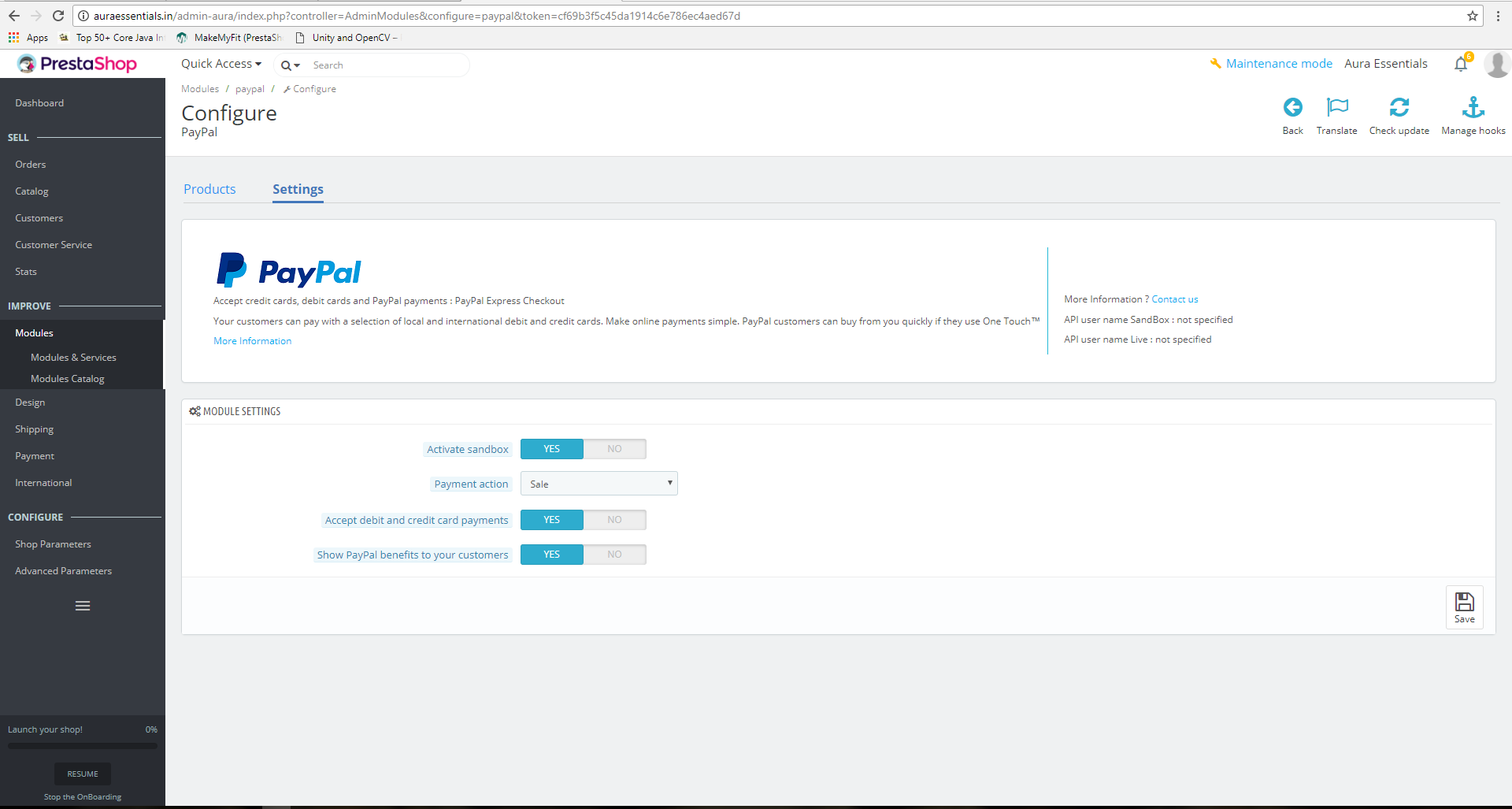Open the MakeMyFit bookmark
1512x809 pixels.
[229, 38]
